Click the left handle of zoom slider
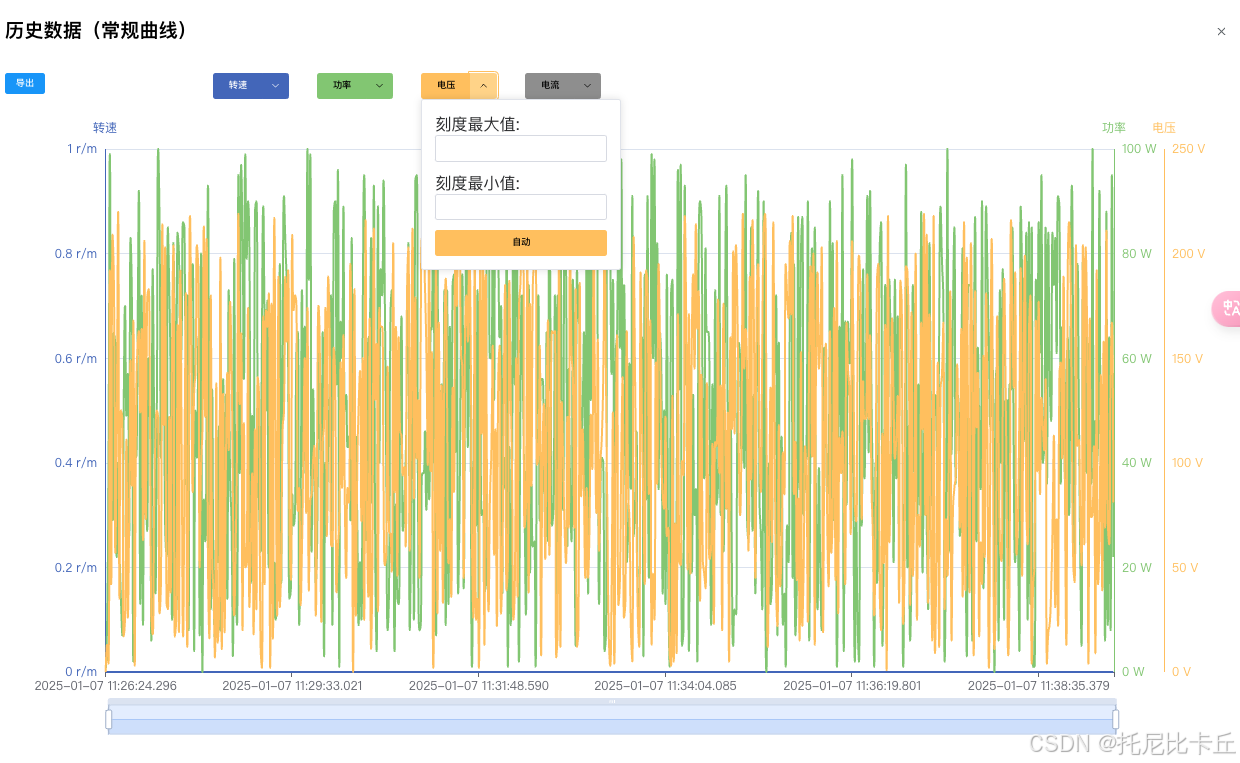1240x763 pixels. [110, 717]
